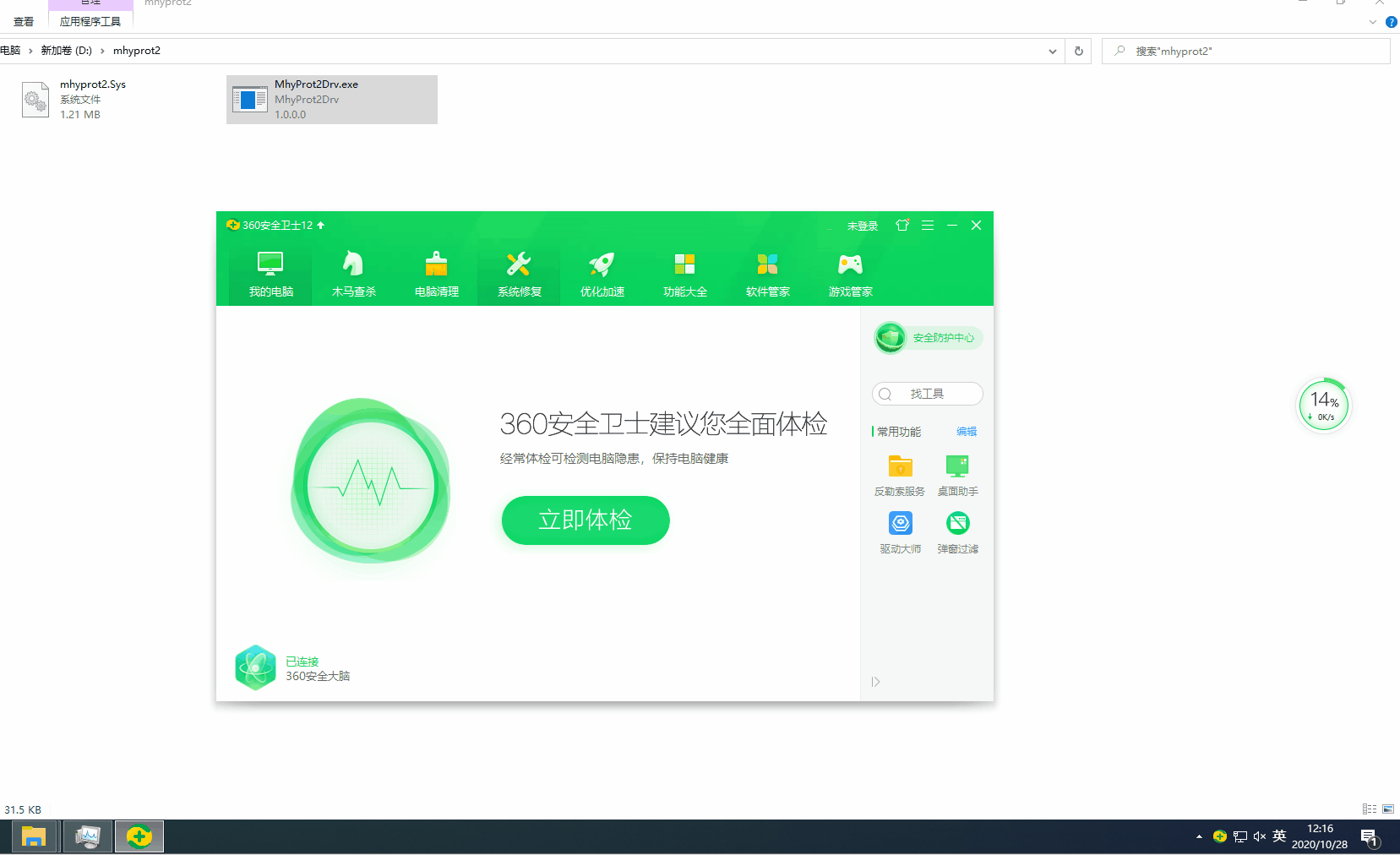Click the muted volume tray icon
The height and width of the screenshot is (855, 1400).
1260,836
